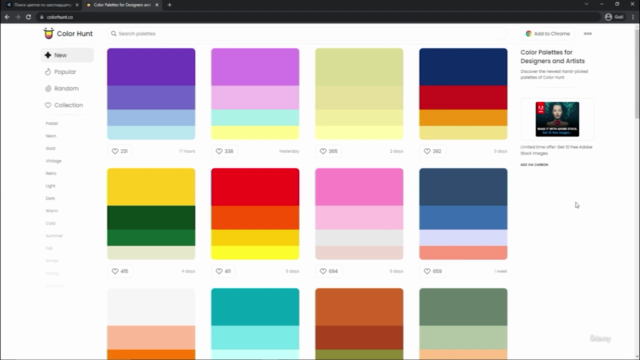This screenshot has height=360, width=640.
Task: Click the browser back arrow
Action: coord(7,17)
